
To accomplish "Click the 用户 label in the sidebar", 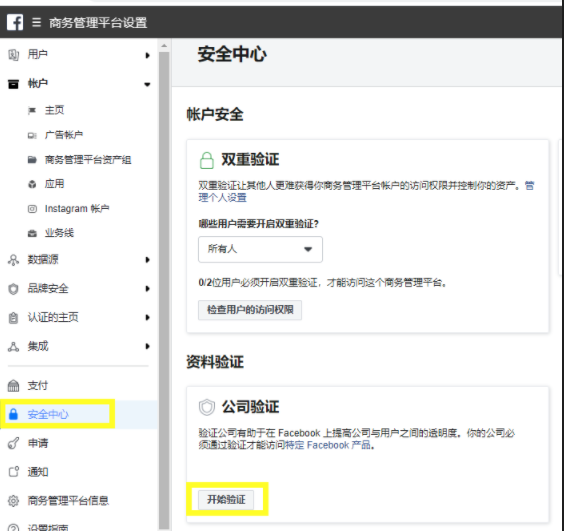I will tap(38, 55).
